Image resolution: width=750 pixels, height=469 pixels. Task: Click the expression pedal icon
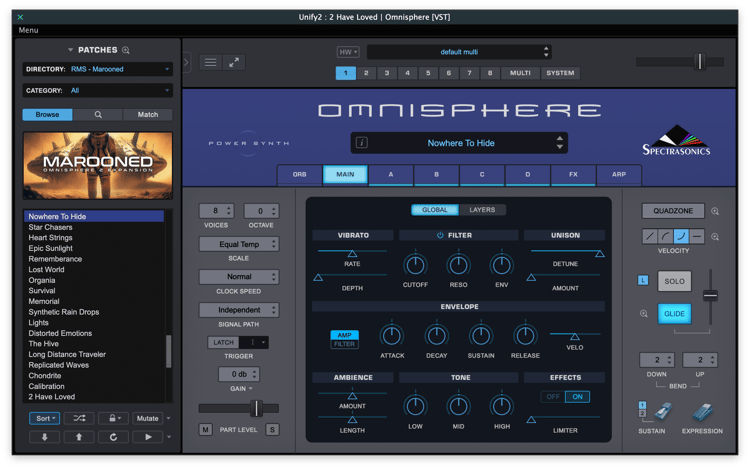tap(703, 412)
